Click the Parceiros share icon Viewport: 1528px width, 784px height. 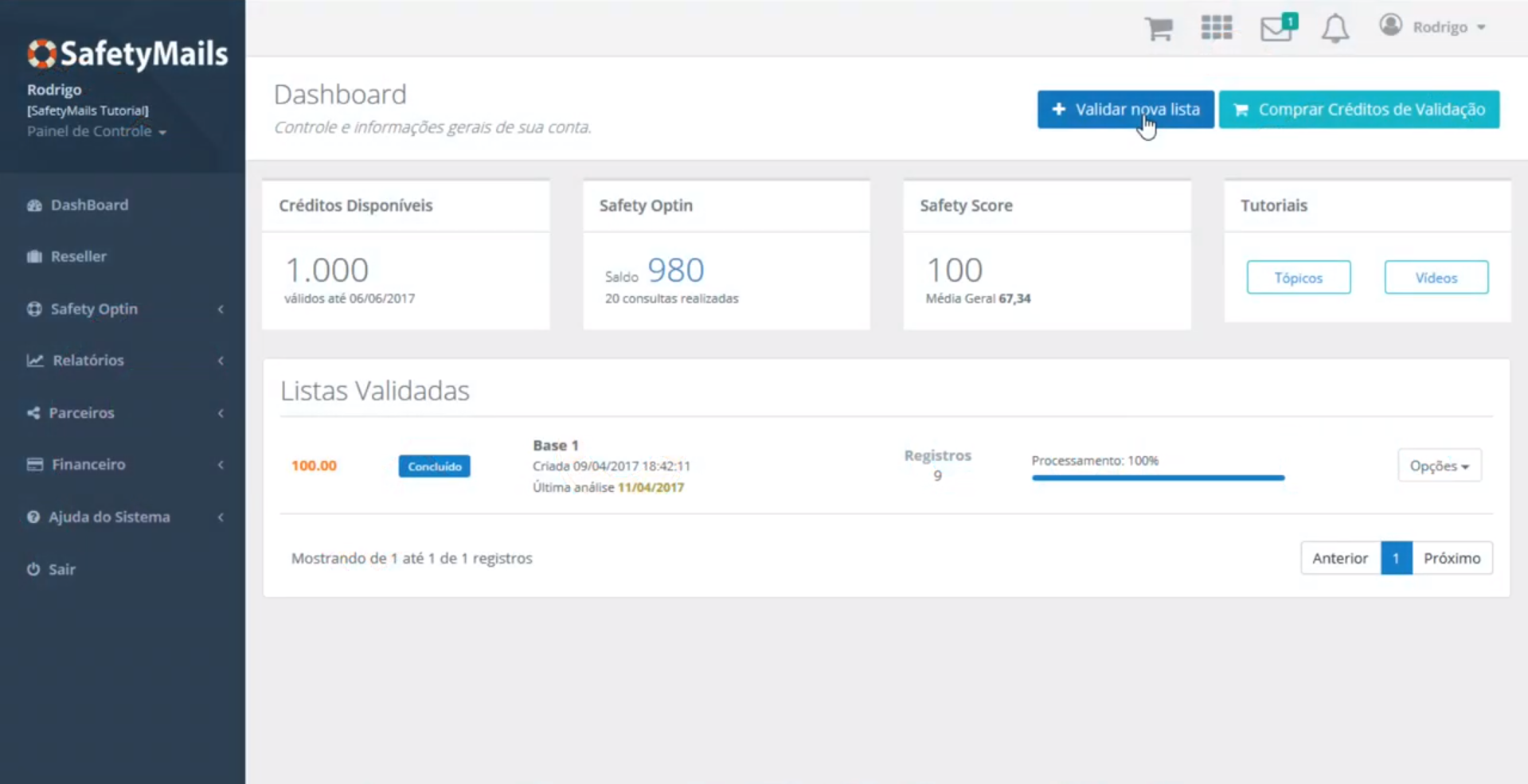[x=33, y=412]
